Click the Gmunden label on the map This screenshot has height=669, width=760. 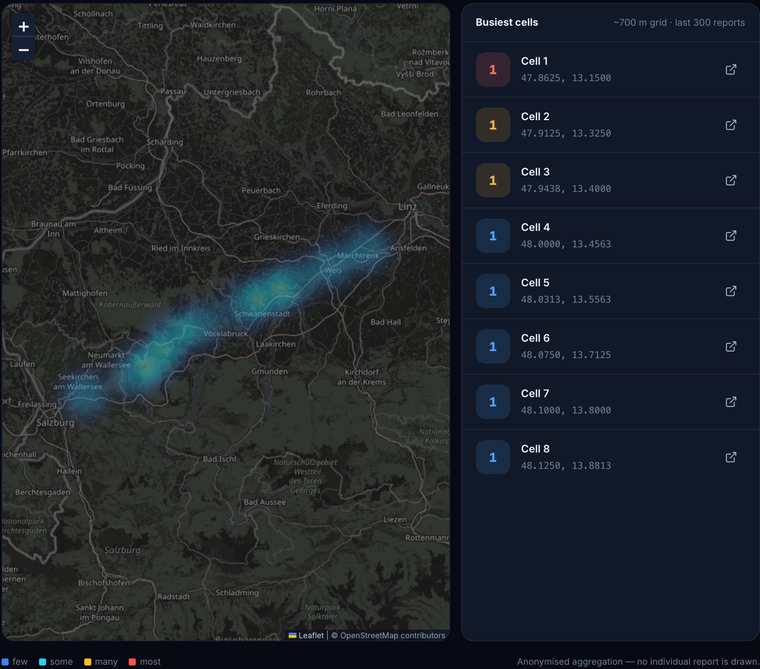[269, 371]
